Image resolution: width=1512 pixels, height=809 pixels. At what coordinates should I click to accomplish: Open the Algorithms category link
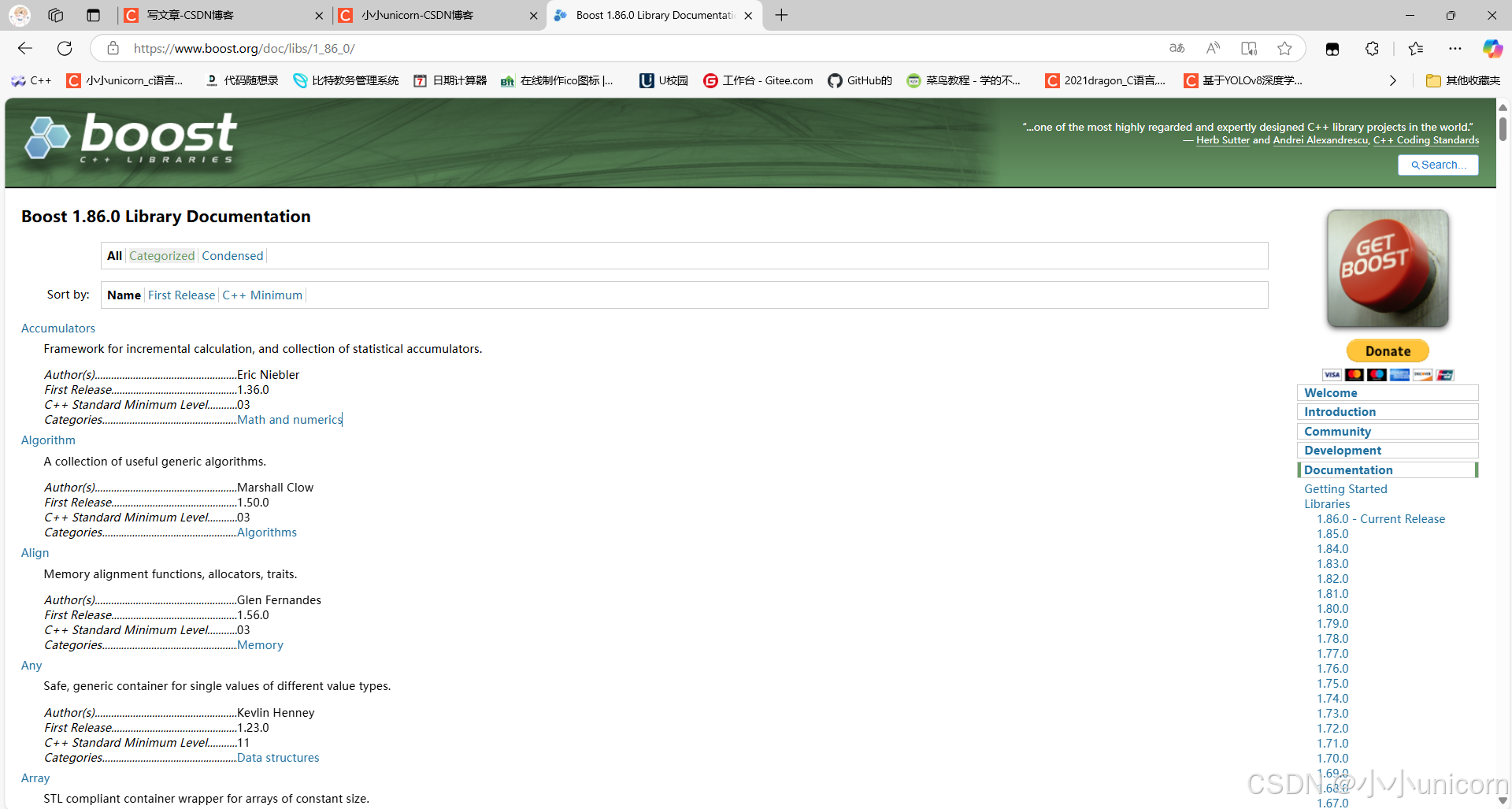267,533
